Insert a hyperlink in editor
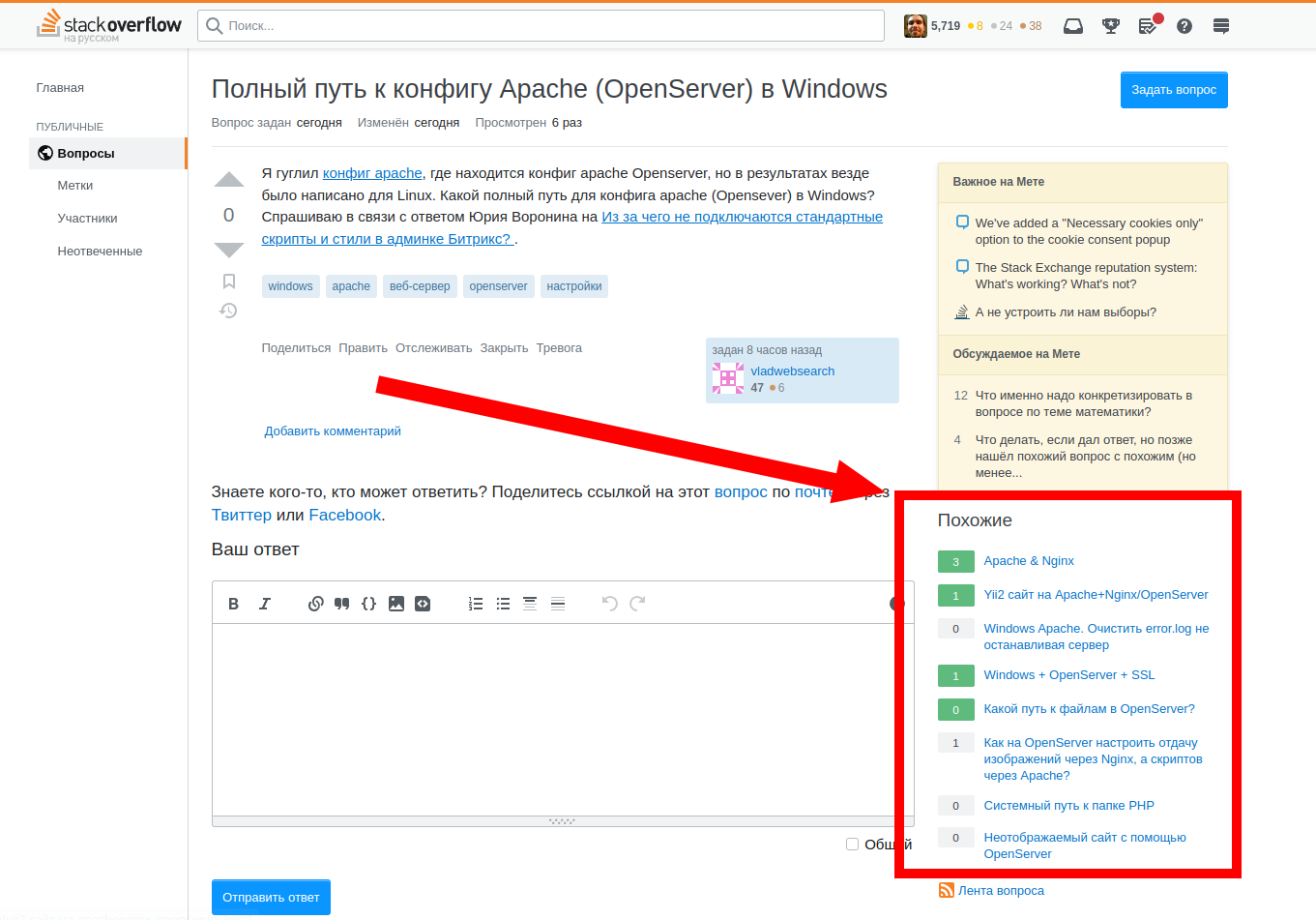Image resolution: width=1316 pixels, height=920 pixels. [315, 604]
